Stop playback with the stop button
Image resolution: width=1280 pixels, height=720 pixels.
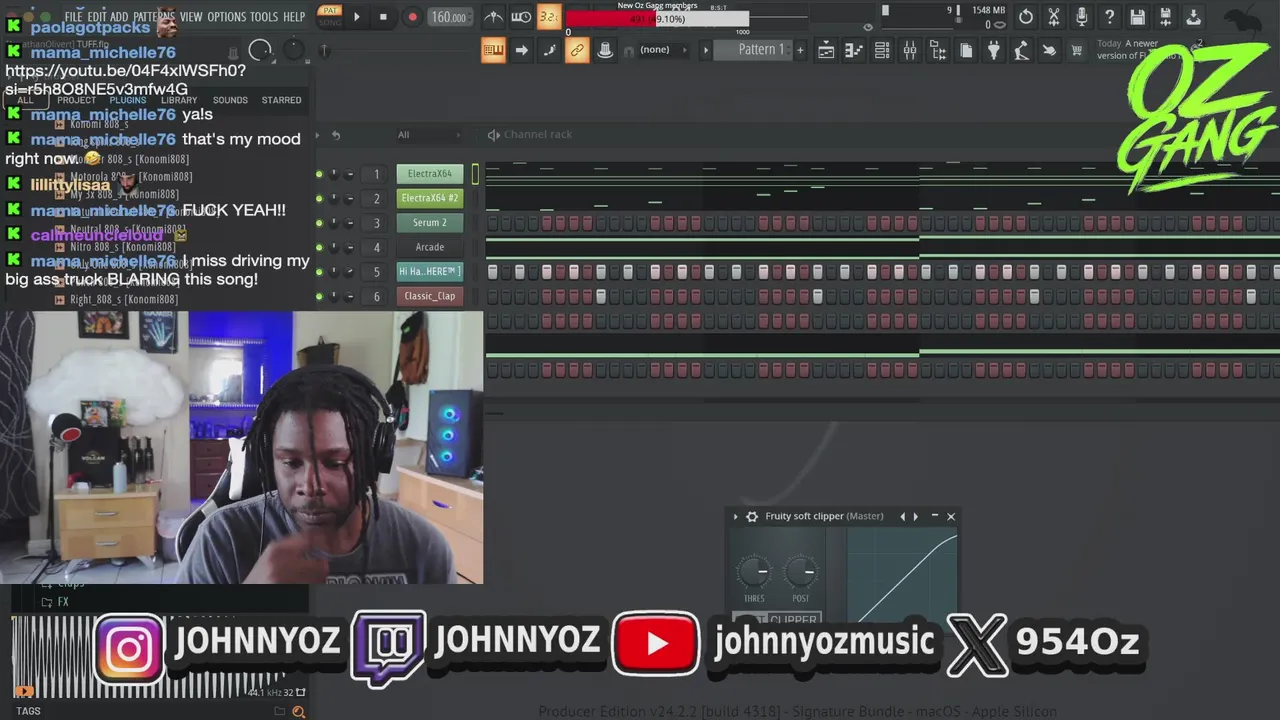(383, 17)
